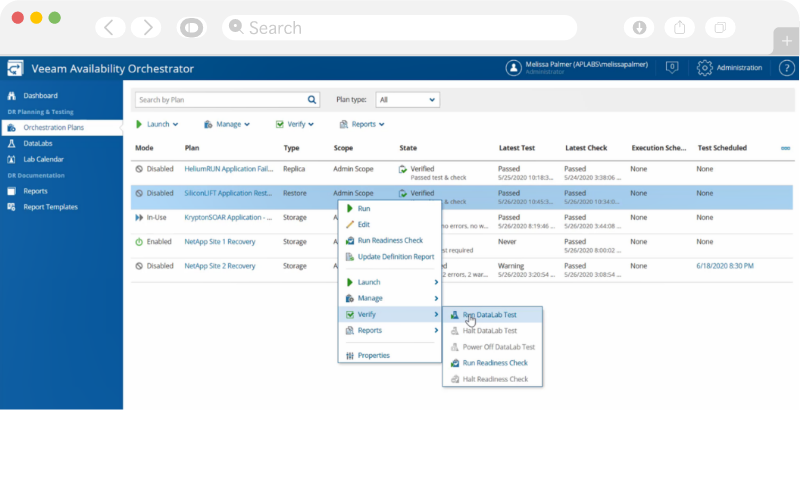Select Run Readiness Check in Verify submenu

pos(492,363)
